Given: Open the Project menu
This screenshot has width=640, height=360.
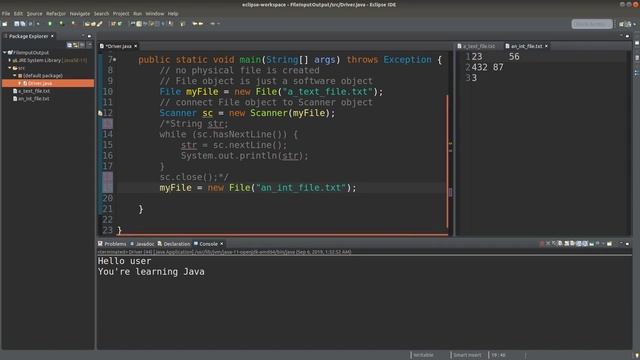Looking at the screenshot, I should pos(121,13).
